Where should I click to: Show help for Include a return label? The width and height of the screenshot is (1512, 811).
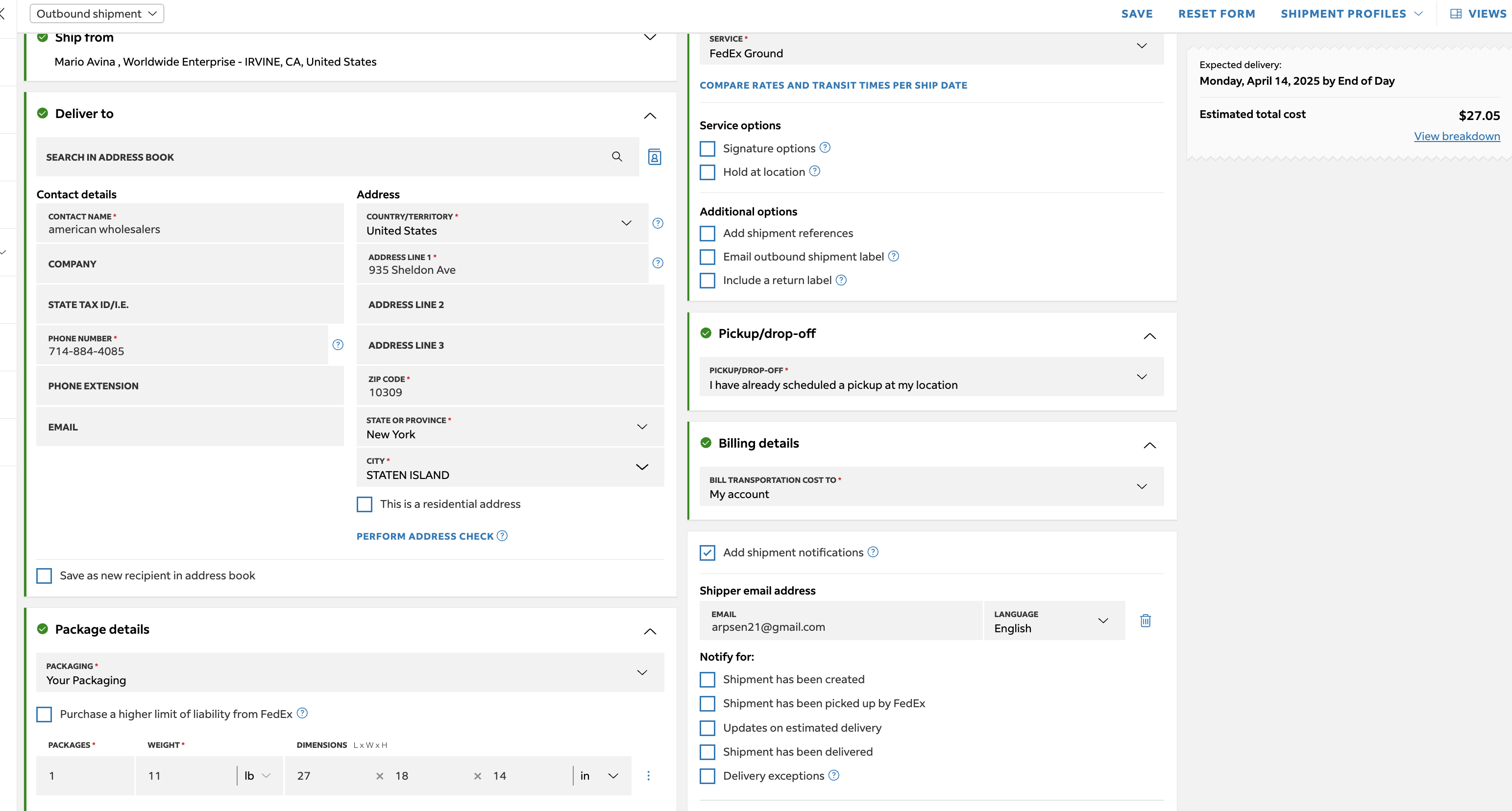pos(841,280)
